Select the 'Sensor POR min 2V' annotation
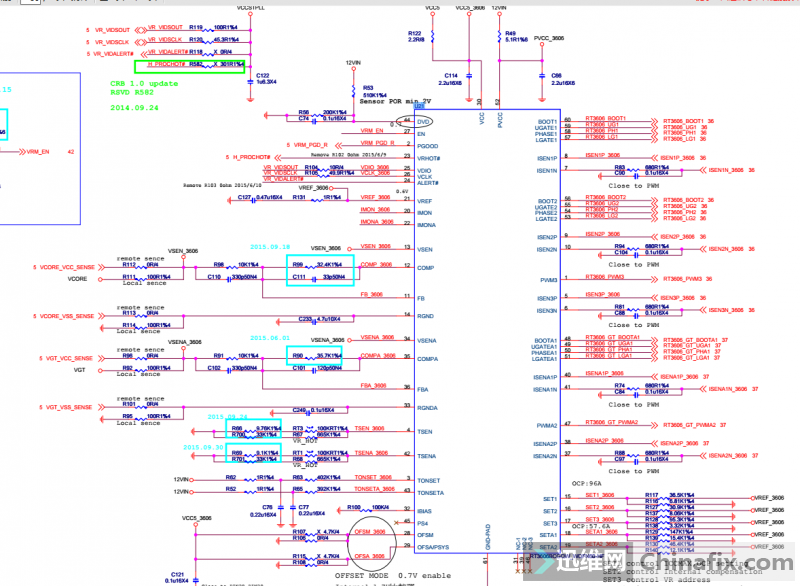The width and height of the screenshot is (800, 586). (x=395, y=101)
